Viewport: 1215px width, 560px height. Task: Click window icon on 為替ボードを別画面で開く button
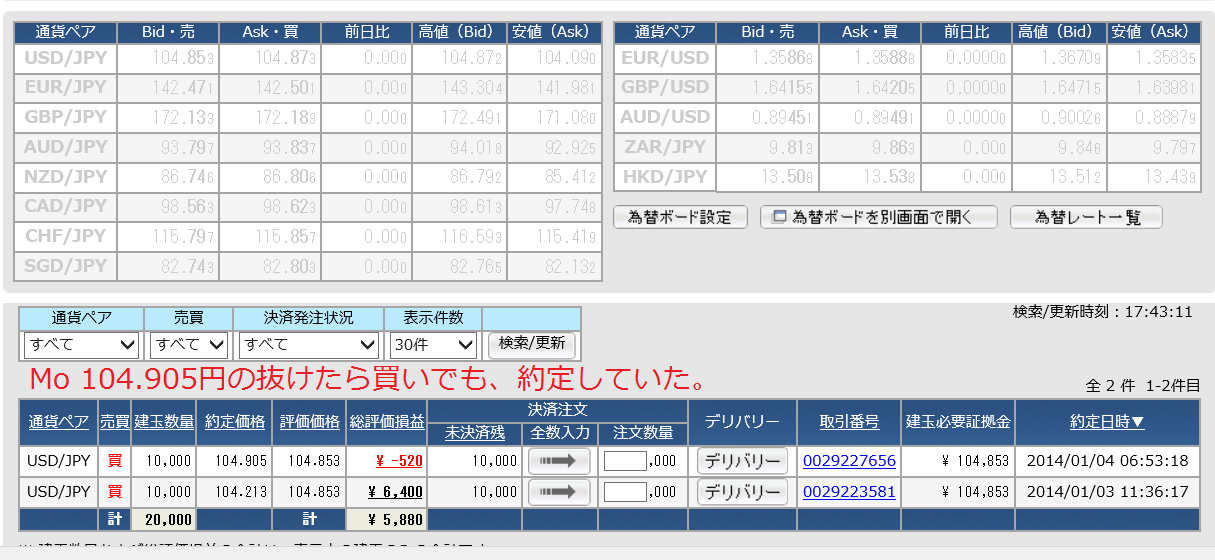coord(779,217)
